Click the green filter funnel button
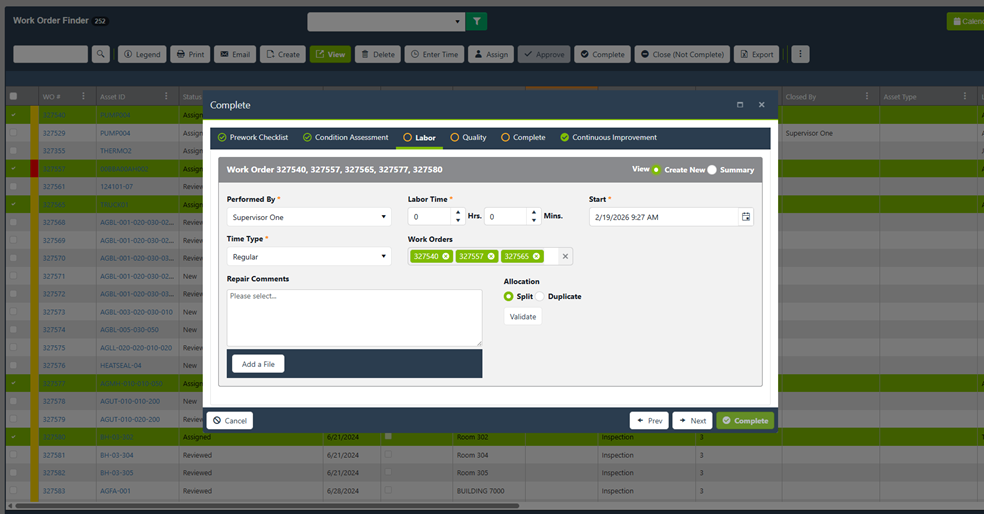This screenshot has width=984, height=514. (476, 21)
